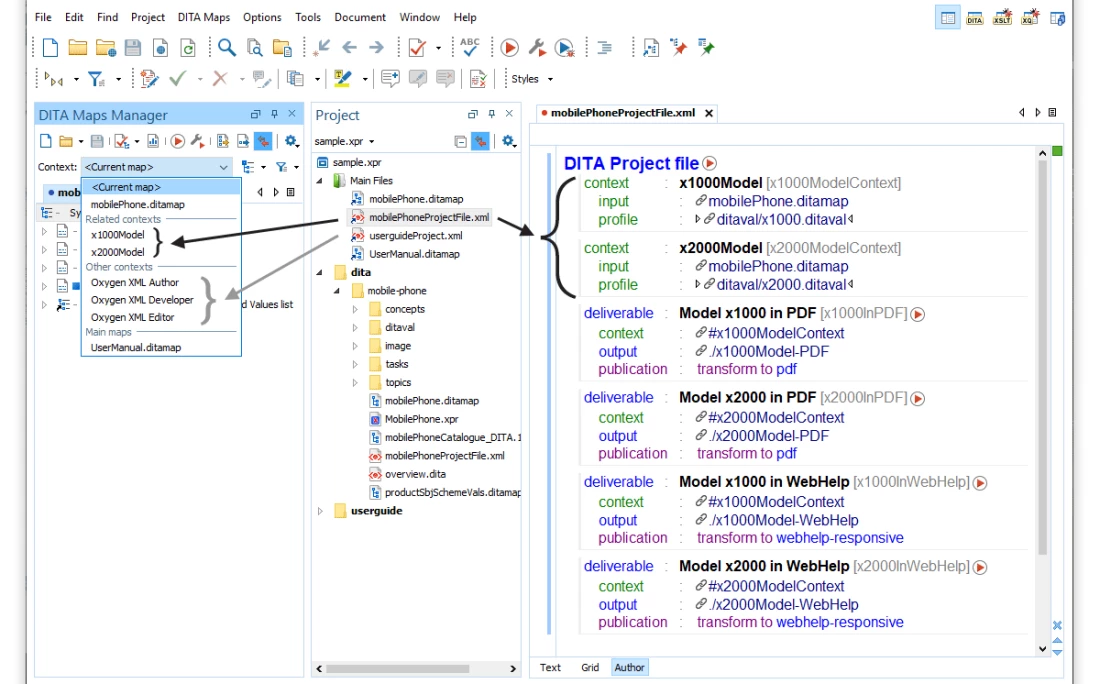Switch to the Grid view tab
The image size is (1100, 684).
click(x=590, y=667)
